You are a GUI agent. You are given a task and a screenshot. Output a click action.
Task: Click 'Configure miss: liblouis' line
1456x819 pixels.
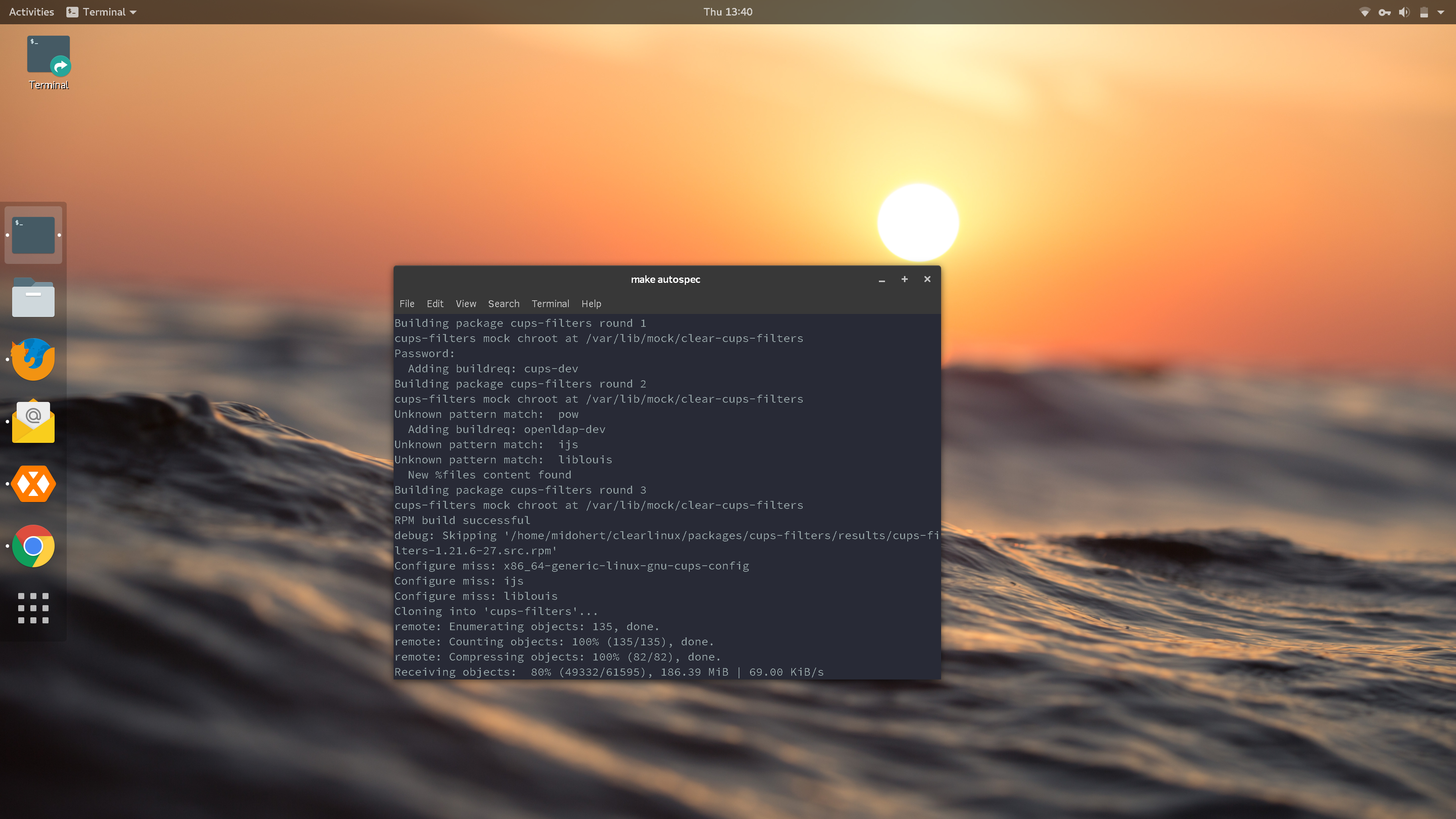(x=476, y=596)
